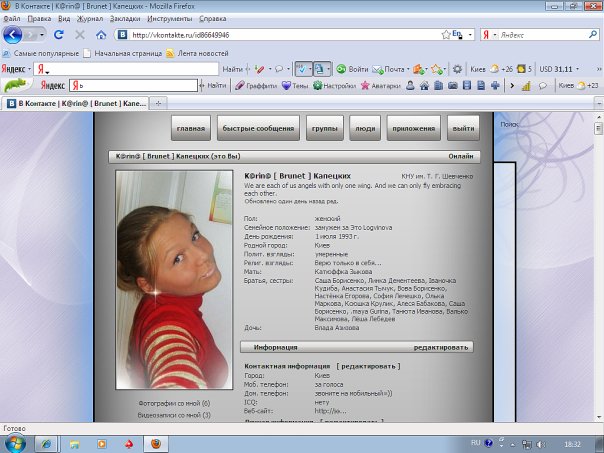Click the приложения navigation button
Screen dimensions: 604x453
tap(412, 129)
